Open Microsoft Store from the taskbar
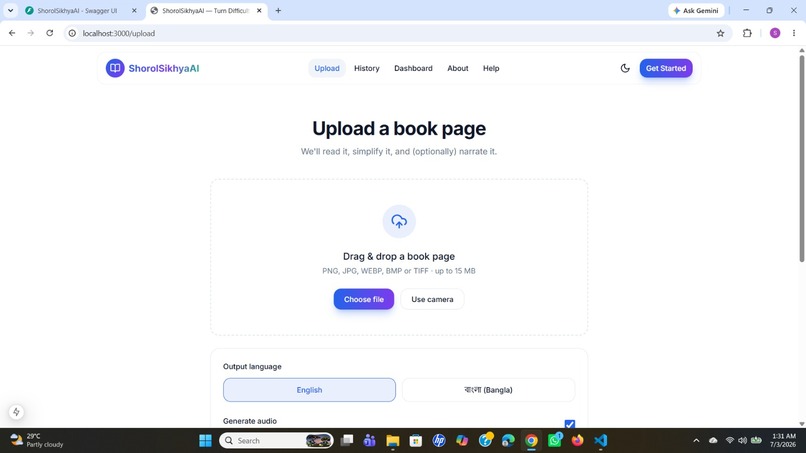 (x=416, y=441)
